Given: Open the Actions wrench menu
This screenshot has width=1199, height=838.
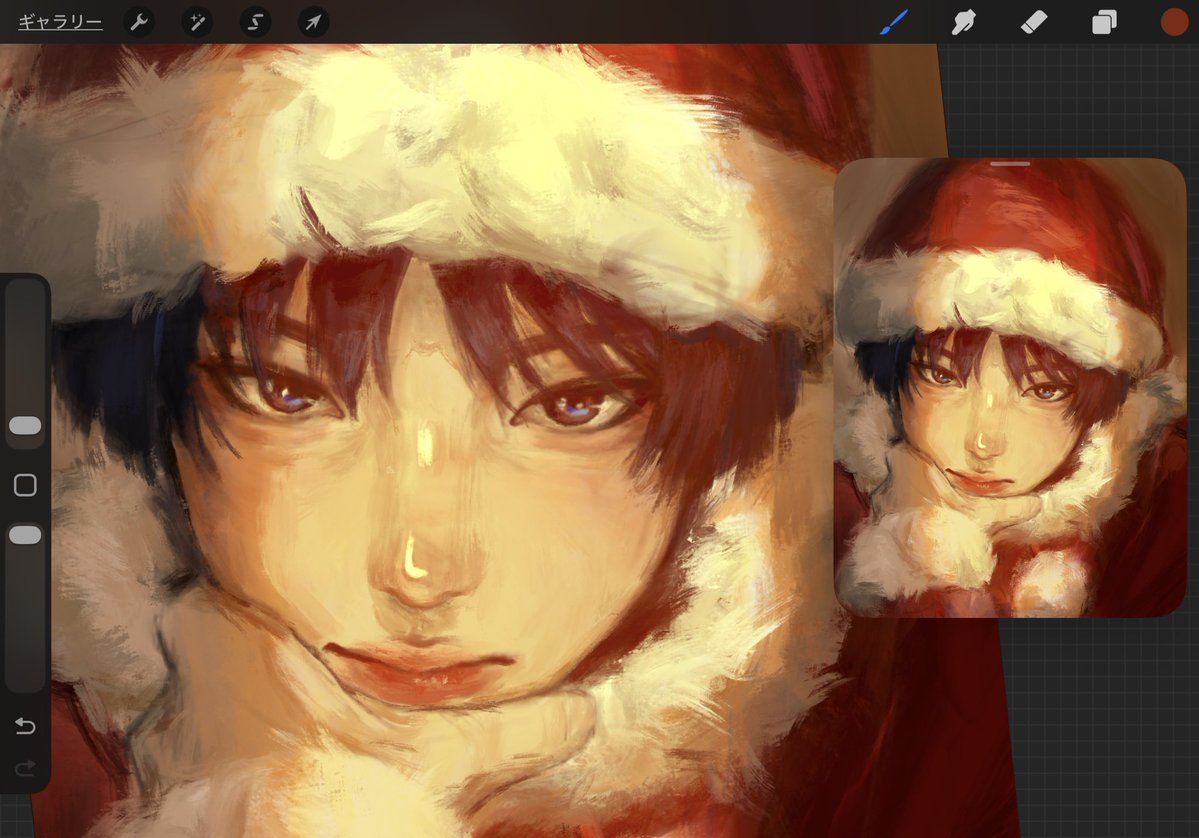Looking at the screenshot, I should point(138,22).
